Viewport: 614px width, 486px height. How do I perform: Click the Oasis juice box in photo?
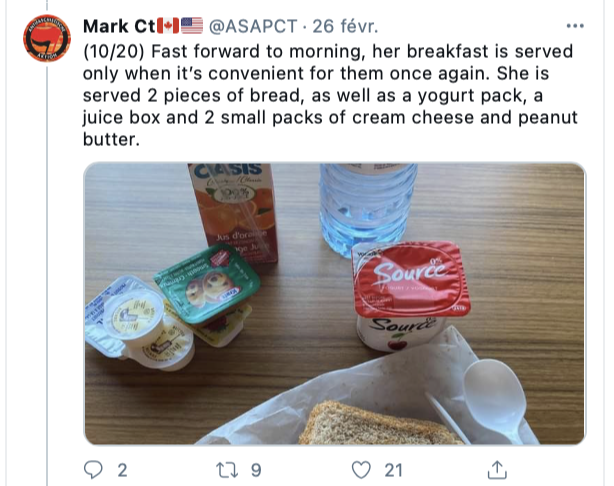point(233,211)
